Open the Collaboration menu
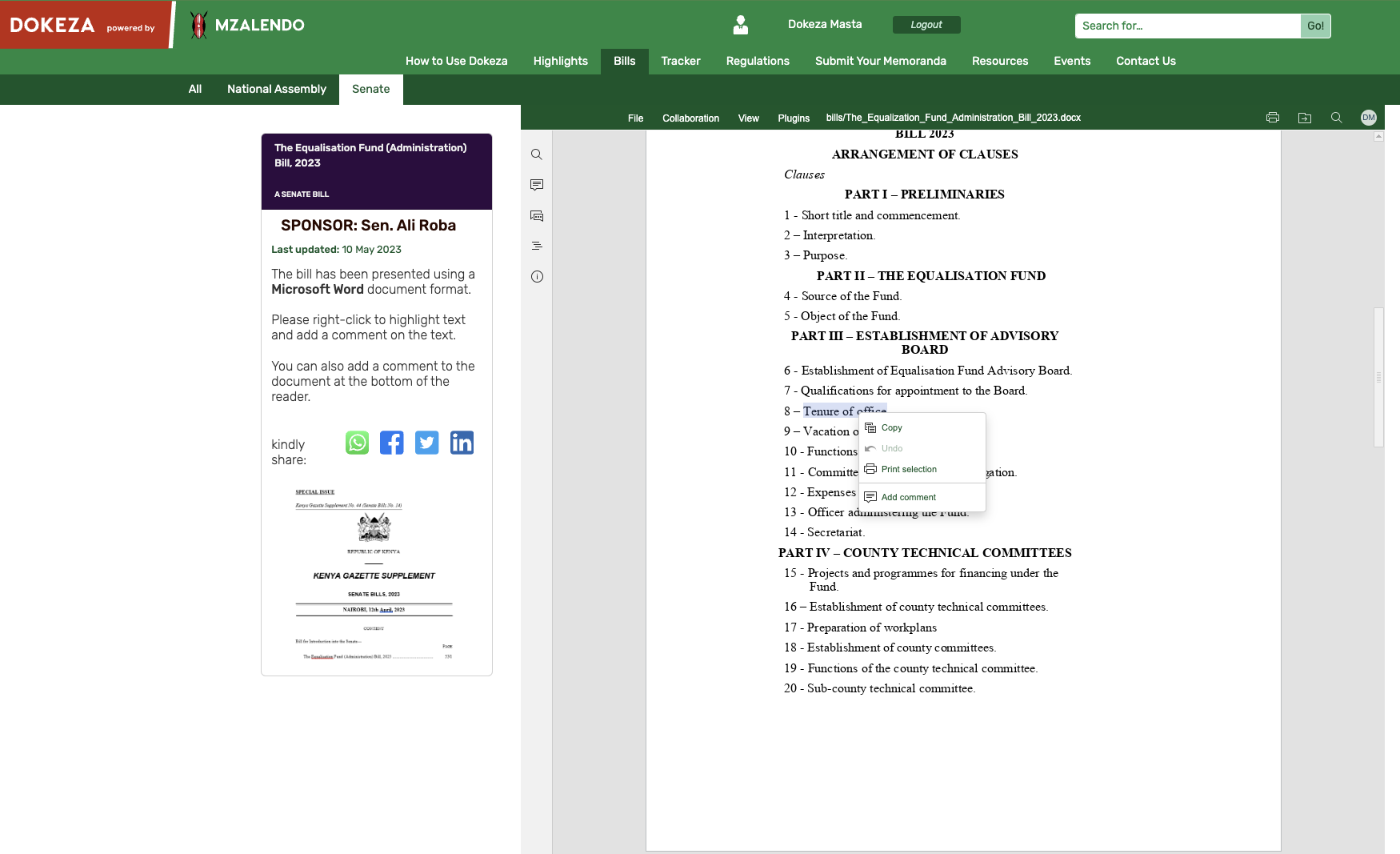 [690, 118]
